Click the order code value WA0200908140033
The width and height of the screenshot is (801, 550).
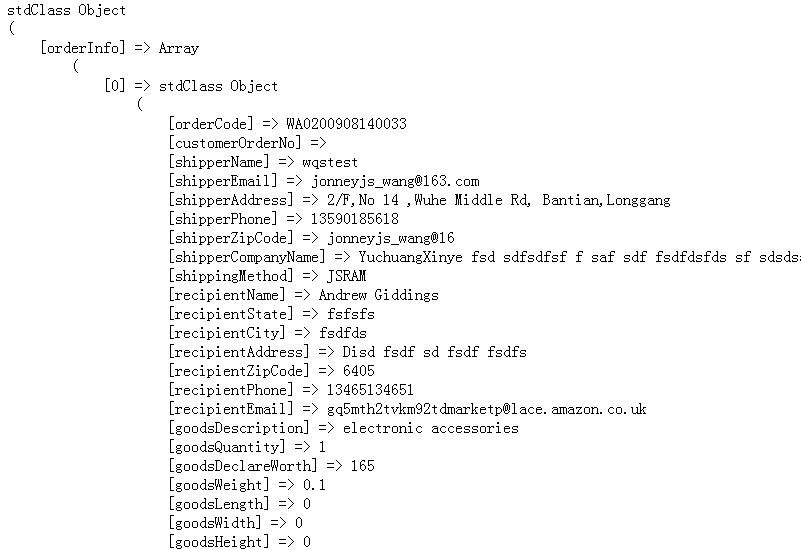[346, 124]
